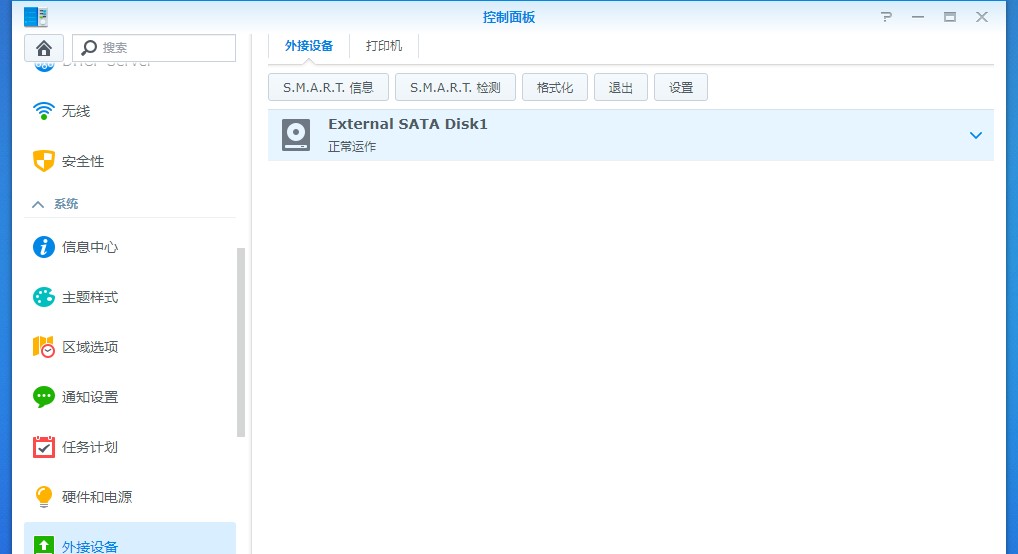
Task: Click the Control Panel app icon in title bar
Action: tap(36, 17)
